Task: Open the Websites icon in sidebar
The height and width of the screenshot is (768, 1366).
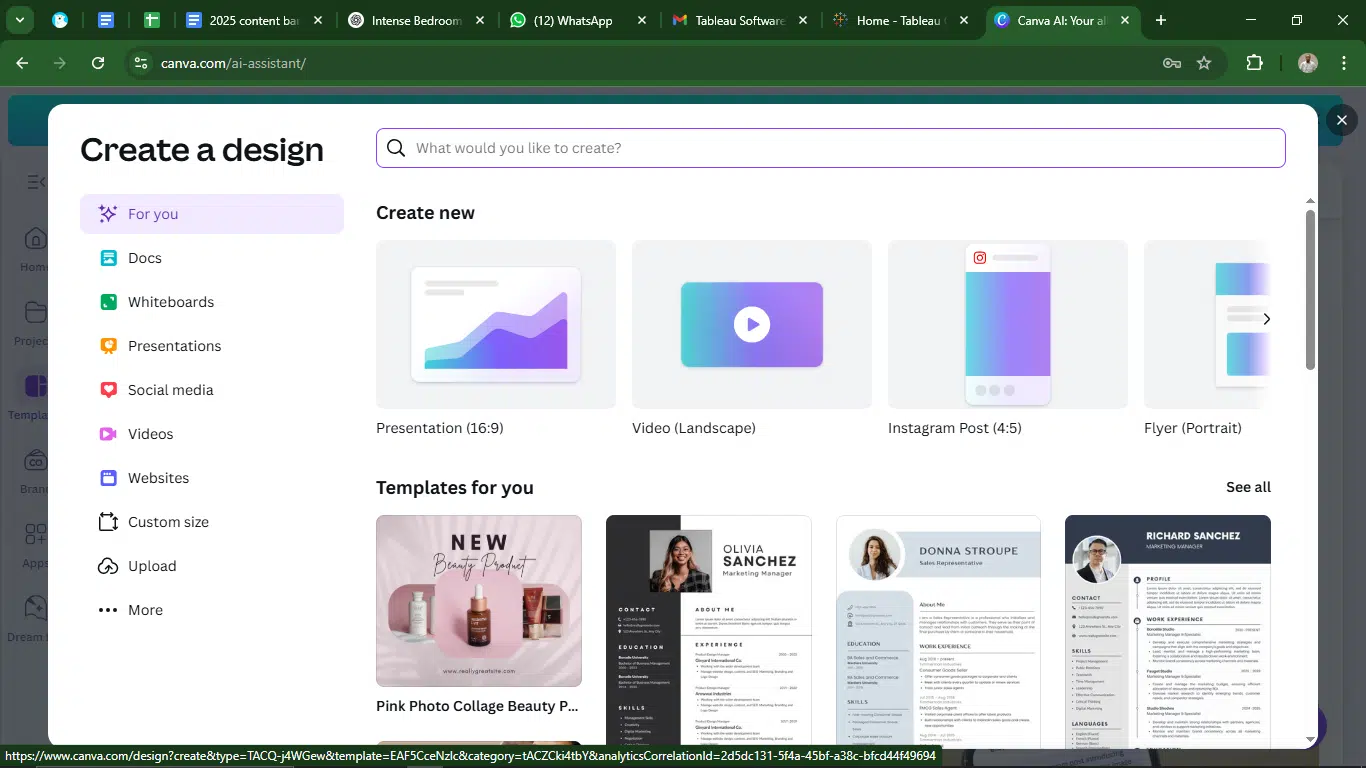Action: (x=108, y=478)
